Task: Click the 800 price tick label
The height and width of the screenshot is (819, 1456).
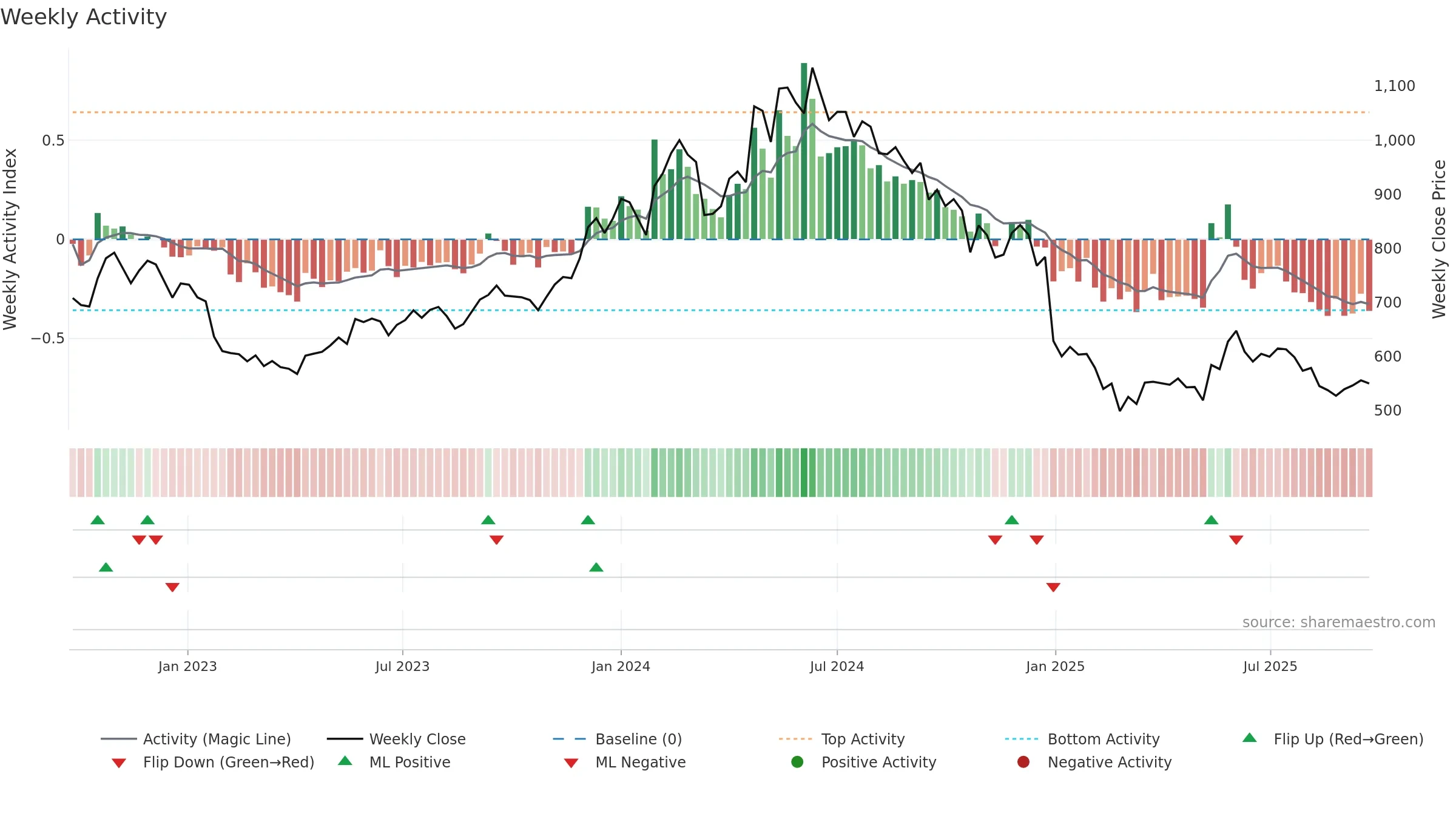Action: tap(1388, 248)
